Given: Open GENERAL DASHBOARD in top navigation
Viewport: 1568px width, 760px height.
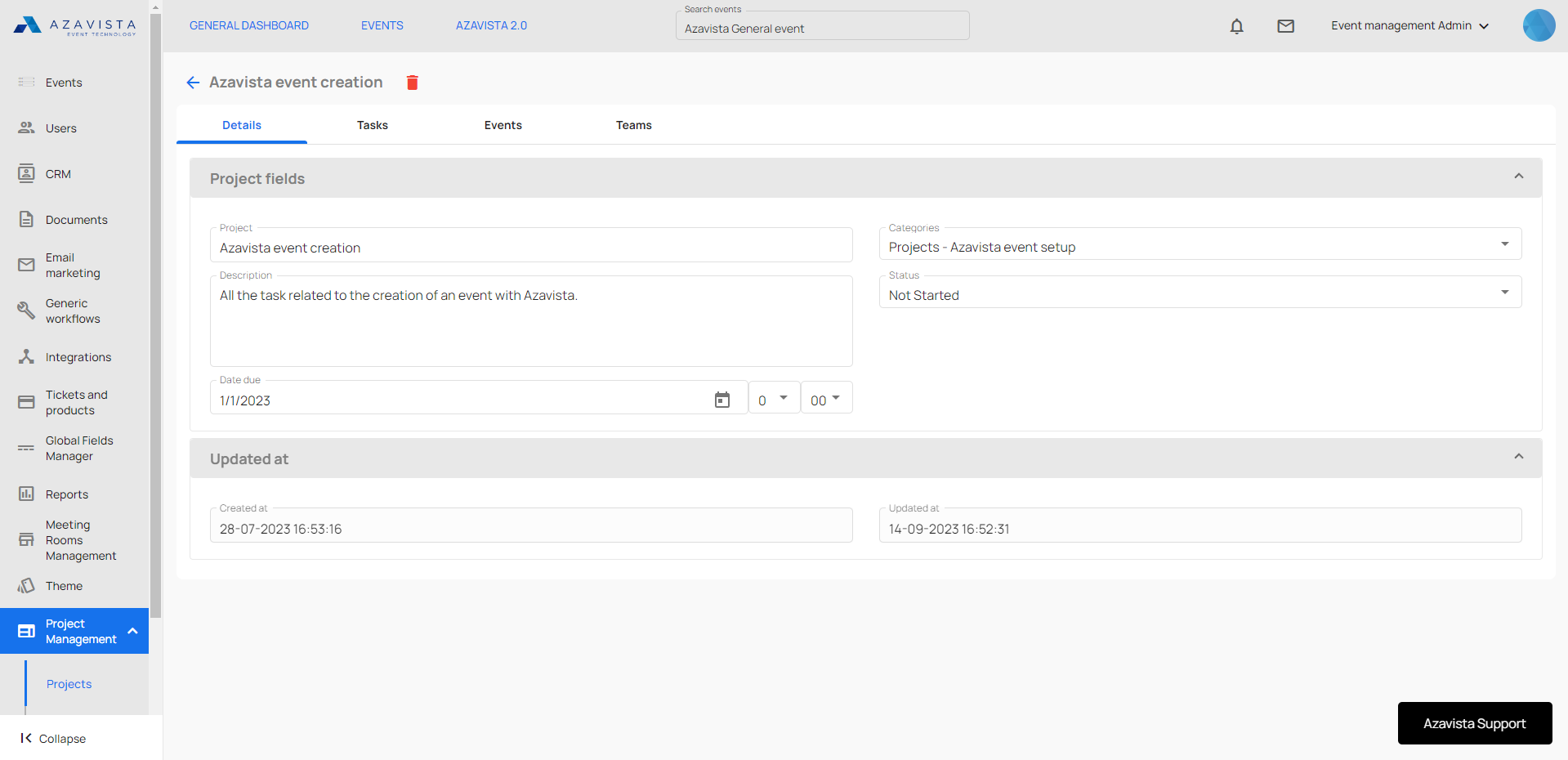Looking at the screenshot, I should pyautogui.click(x=249, y=25).
